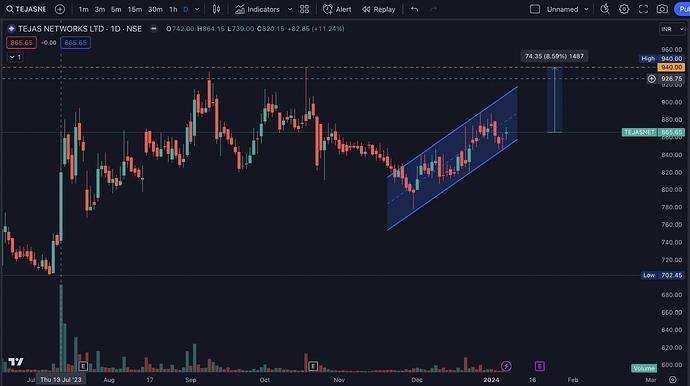The width and height of the screenshot is (690, 386).
Task: Expand the favorite indicators dropdown arrow
Action: tap(290, 9)
